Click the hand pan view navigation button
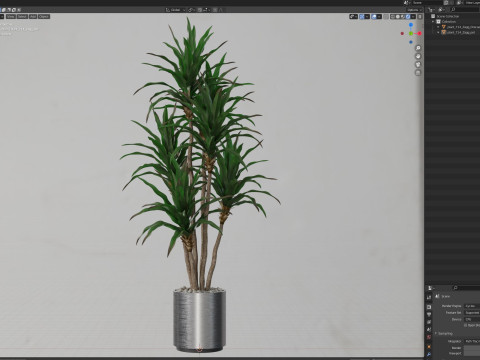Viewport: 480px width, 360px height. coord(418,56)
